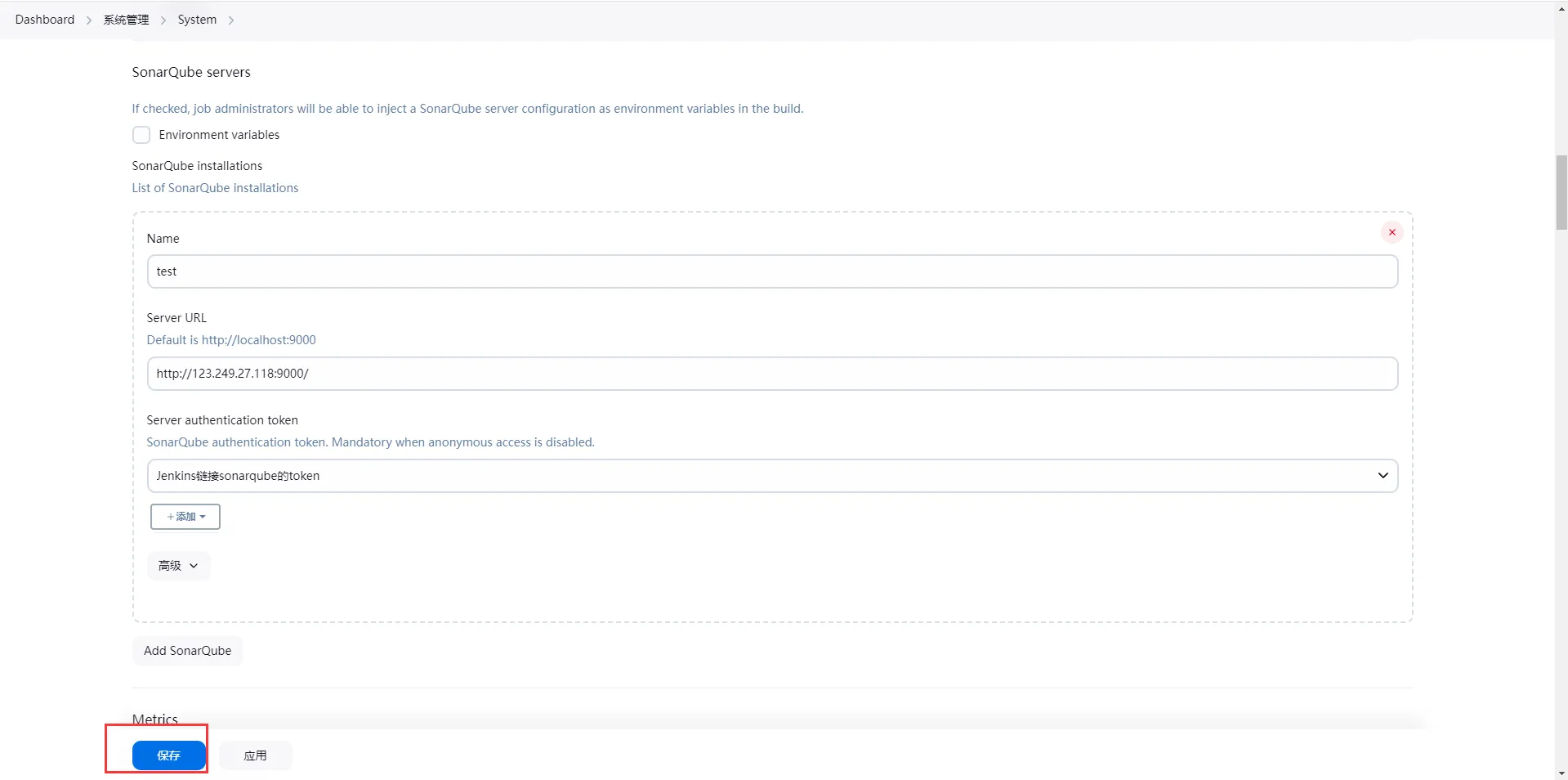
Task: Click the scrollbar down arrow
Action: pos(1561,773)
